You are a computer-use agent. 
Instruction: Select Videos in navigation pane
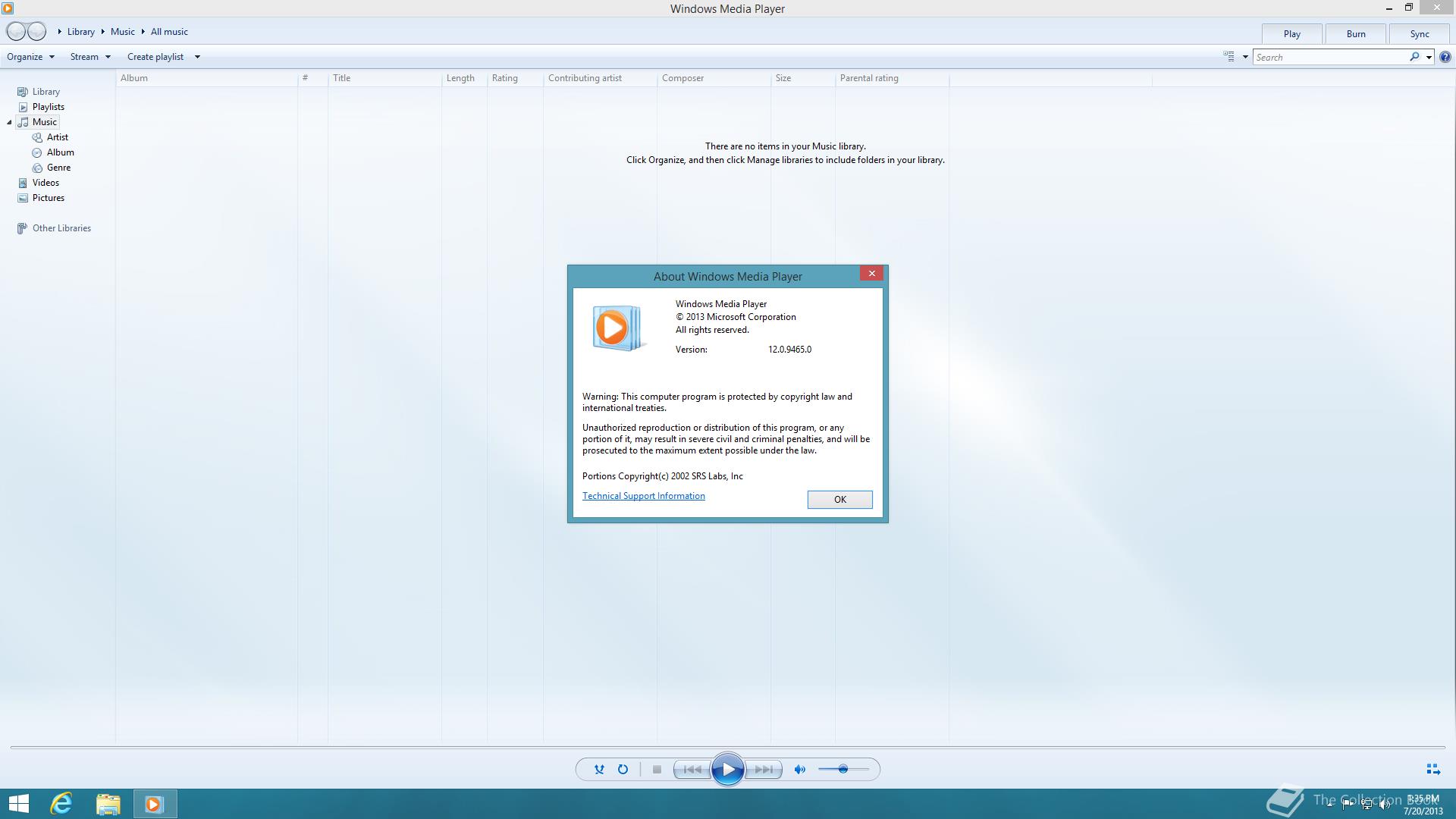pyautogui.click(x=45, y=183)
